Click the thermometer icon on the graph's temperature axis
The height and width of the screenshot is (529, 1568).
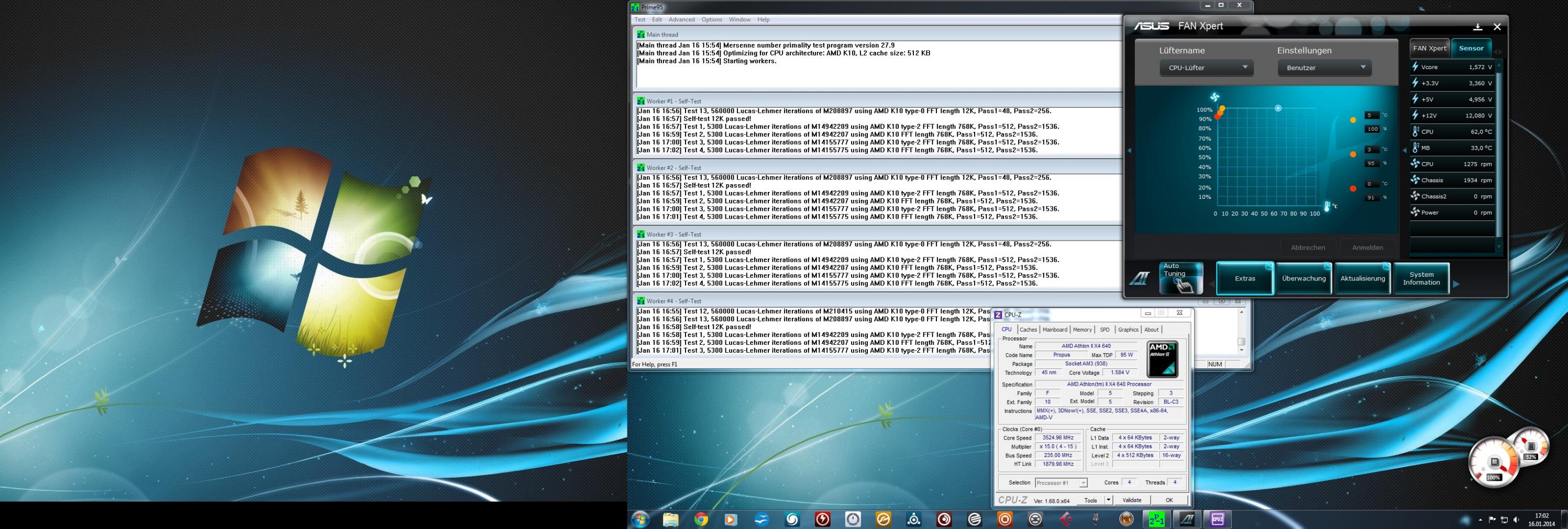pos(1327,206)
